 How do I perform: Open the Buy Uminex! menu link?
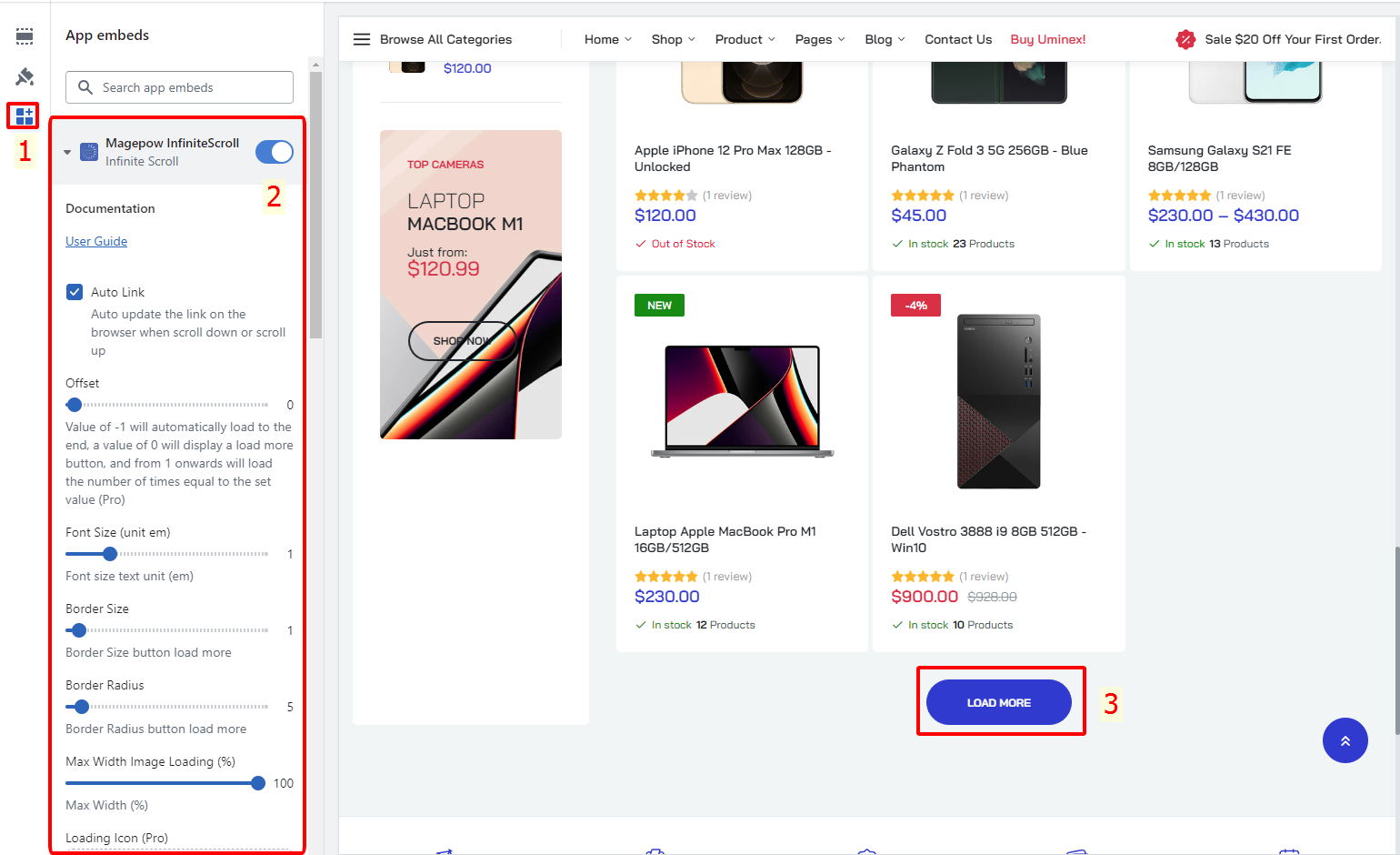(x=1047, y=39)
